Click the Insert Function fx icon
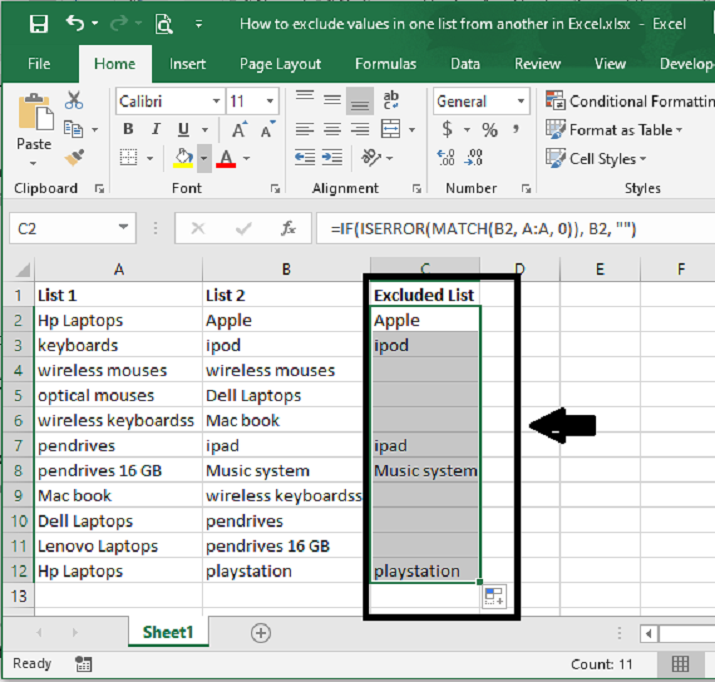The image size is (715, 682). click(288, 229)
